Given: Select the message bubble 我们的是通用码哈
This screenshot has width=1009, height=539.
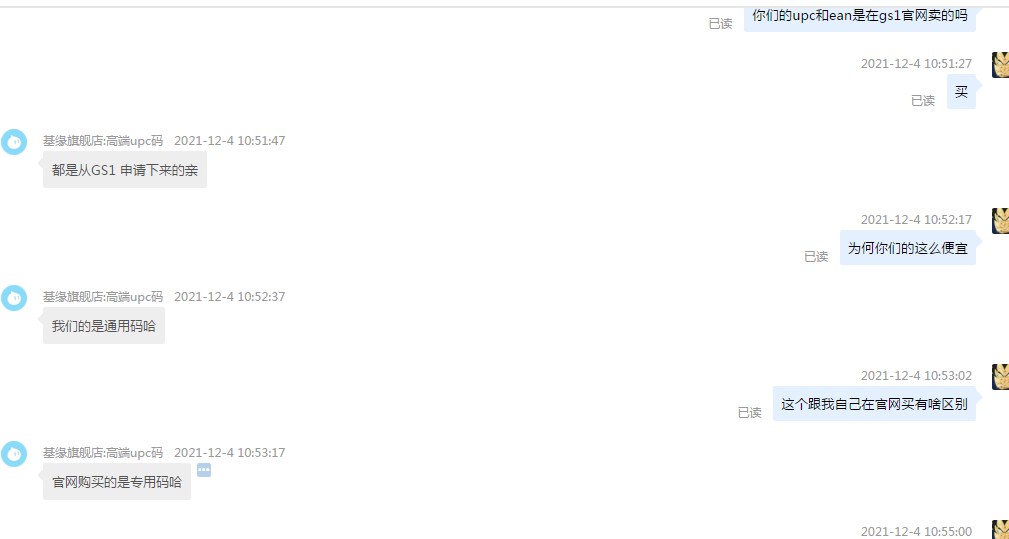Looking at the screenshot, I should tap(104, 326).
